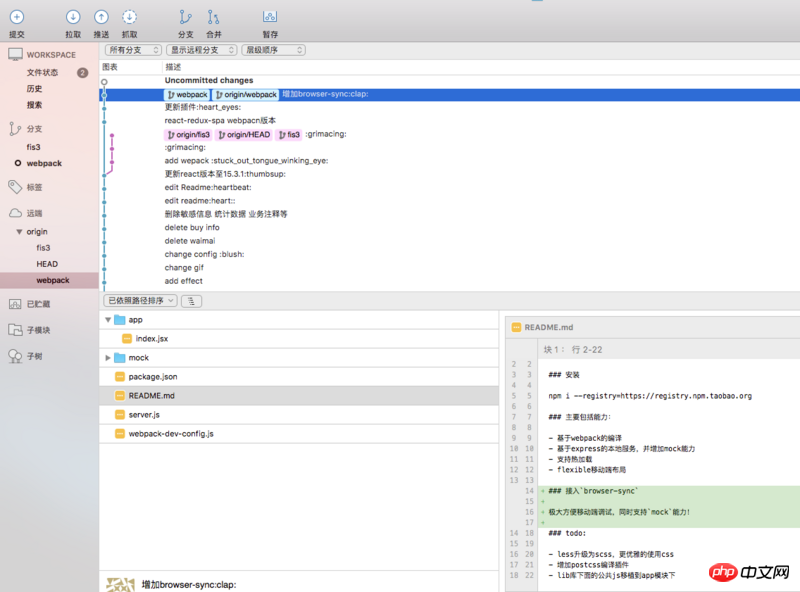This screenshot has height=592, width=800.
Task: Open the 显示远程分支 dropdown
Action: [x=202, y=50]
